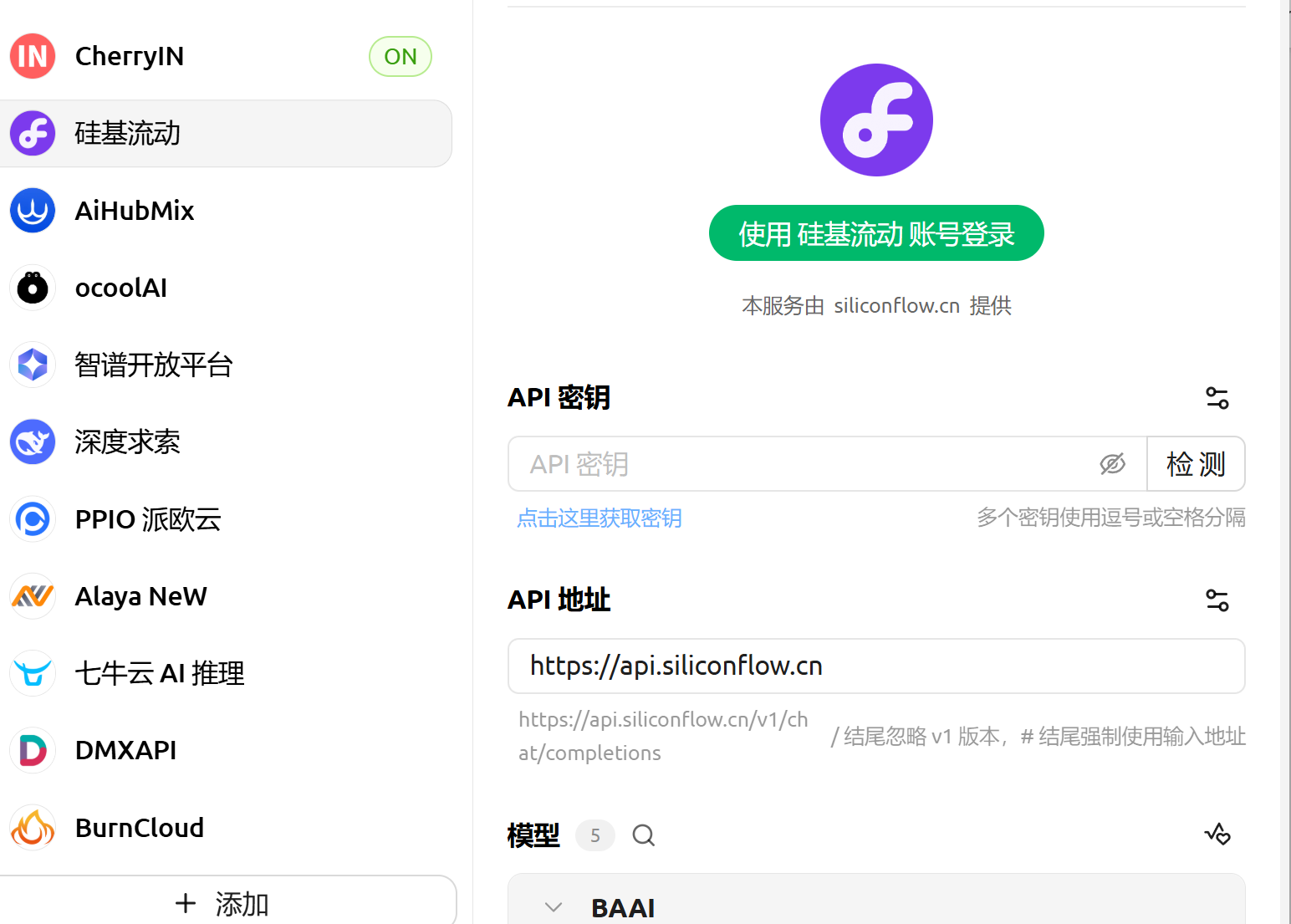Screen dimensions: 1291x924
Task: Click the plus icon beside 添加
Action: click(x=186, y=903)
